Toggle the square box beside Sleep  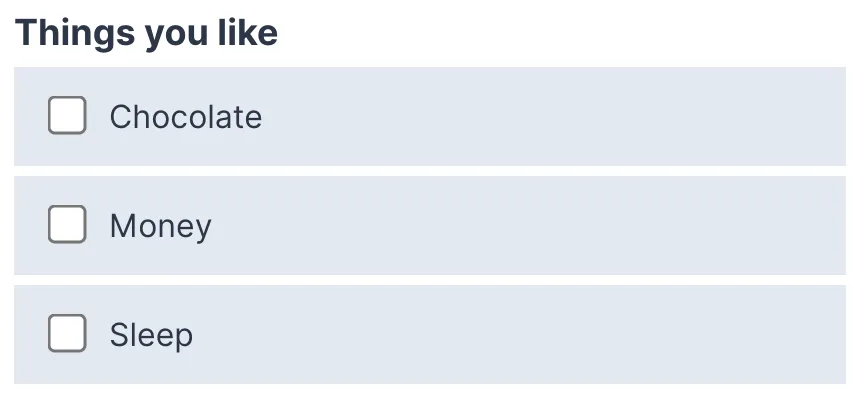tap(67, 334)
